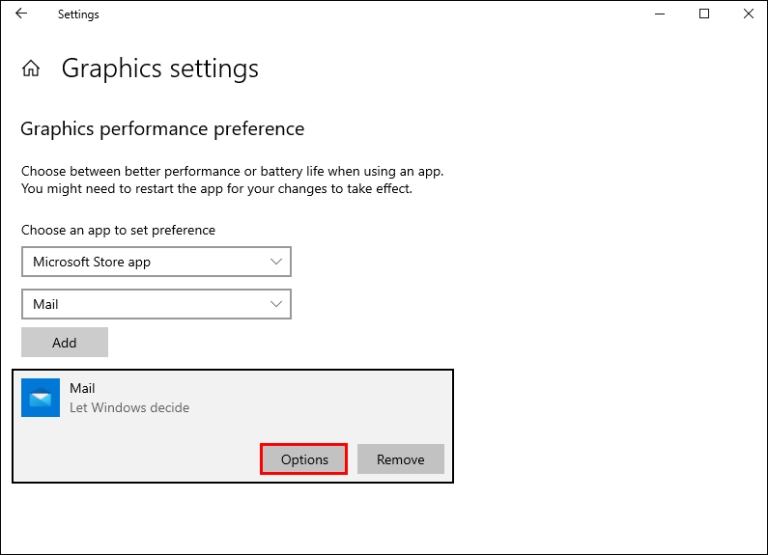Screen dimensions: 768x555
Task: Click the chevron on the Mail combo box
Action: pyautogui.click(x=277, y=304)
